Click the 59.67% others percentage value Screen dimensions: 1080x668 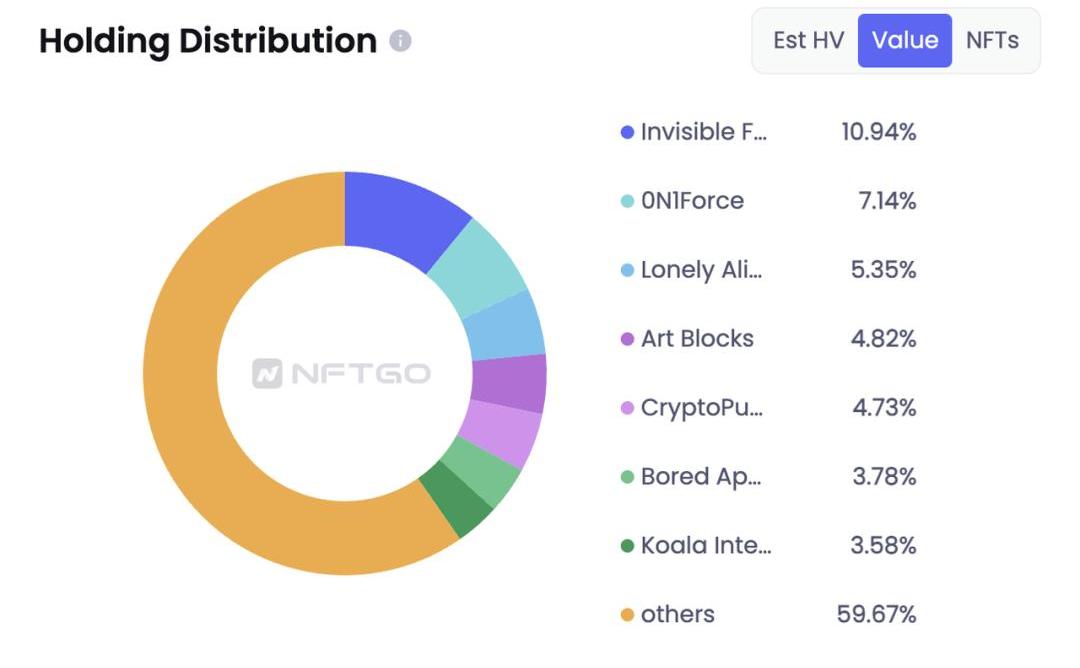(x=876, y=615)
